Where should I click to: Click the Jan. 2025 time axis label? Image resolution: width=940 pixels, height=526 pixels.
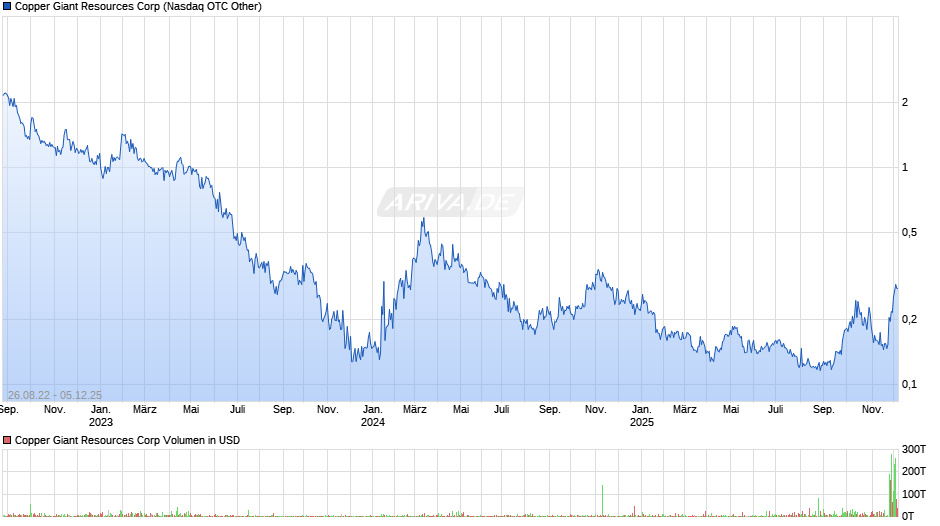tap(641, 416)
